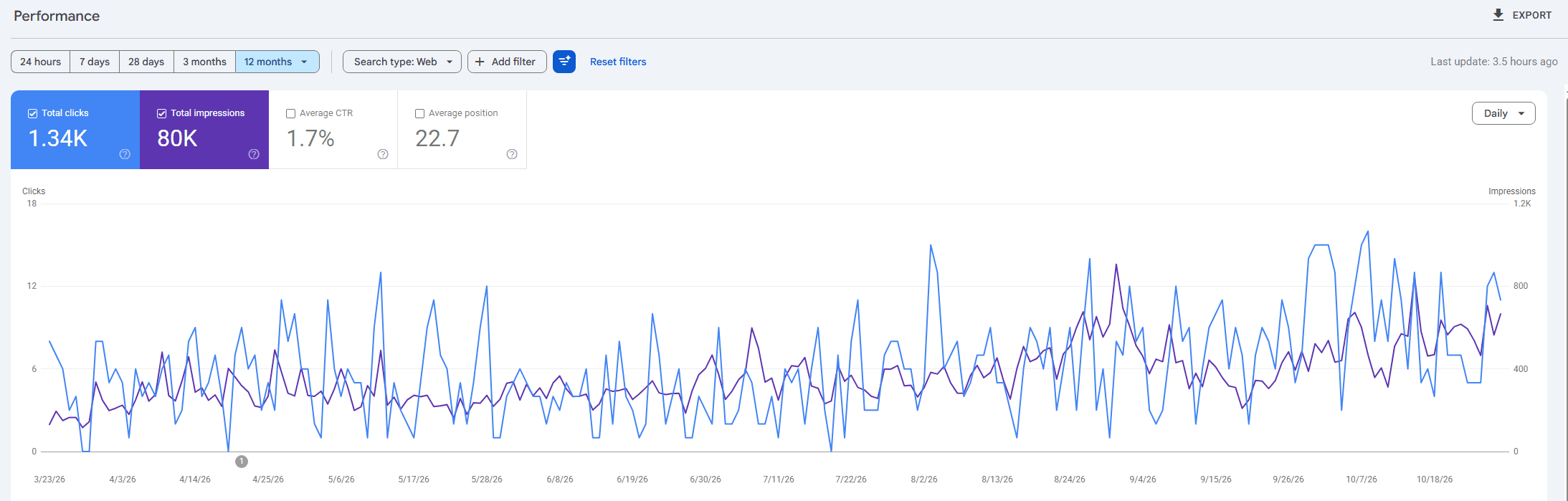
Task: Expand the 12 months dropdown arrow
Action: pyautogui.click(x=305, y=62)
